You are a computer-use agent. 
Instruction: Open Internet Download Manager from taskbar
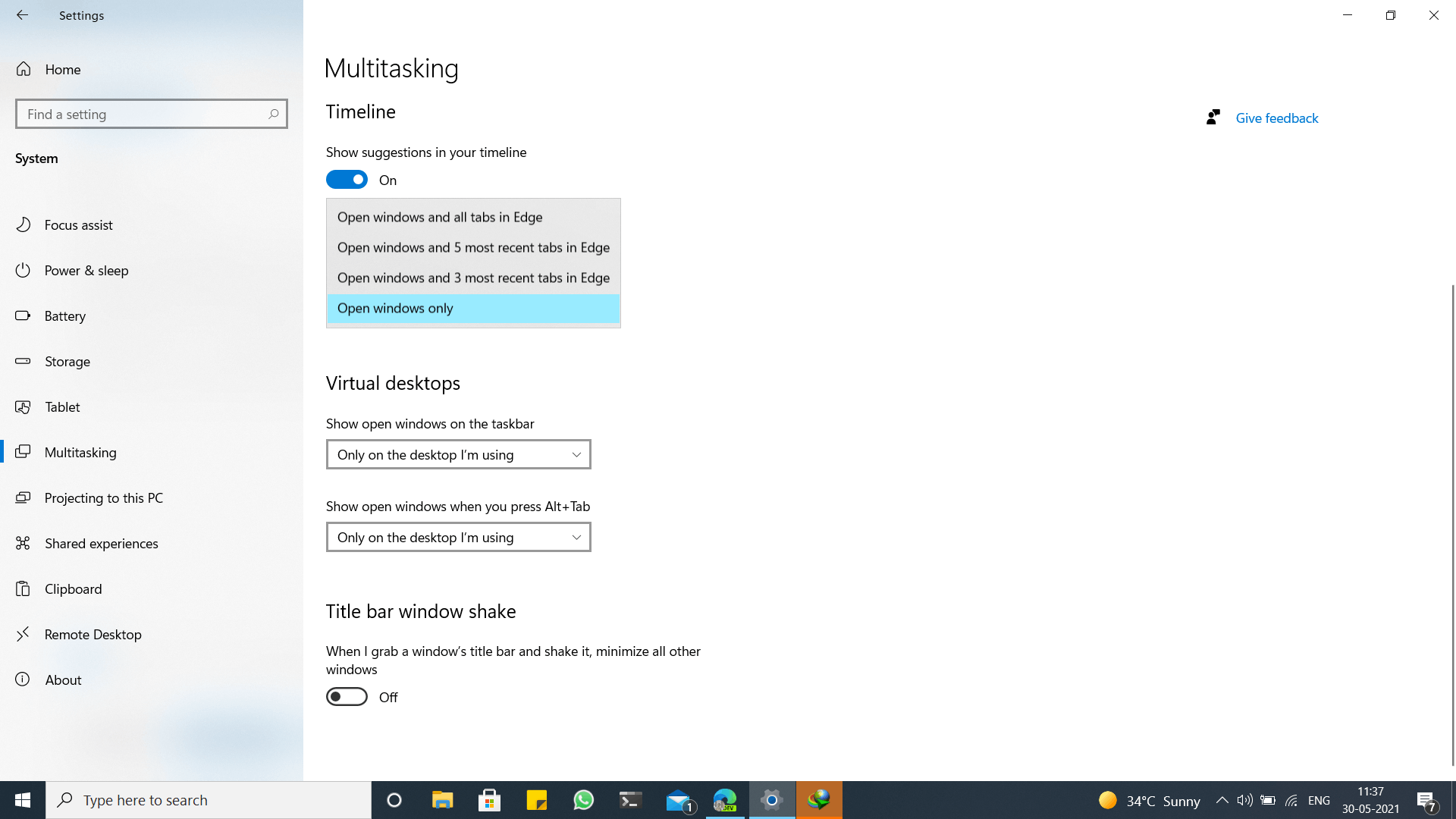(819, 800)
